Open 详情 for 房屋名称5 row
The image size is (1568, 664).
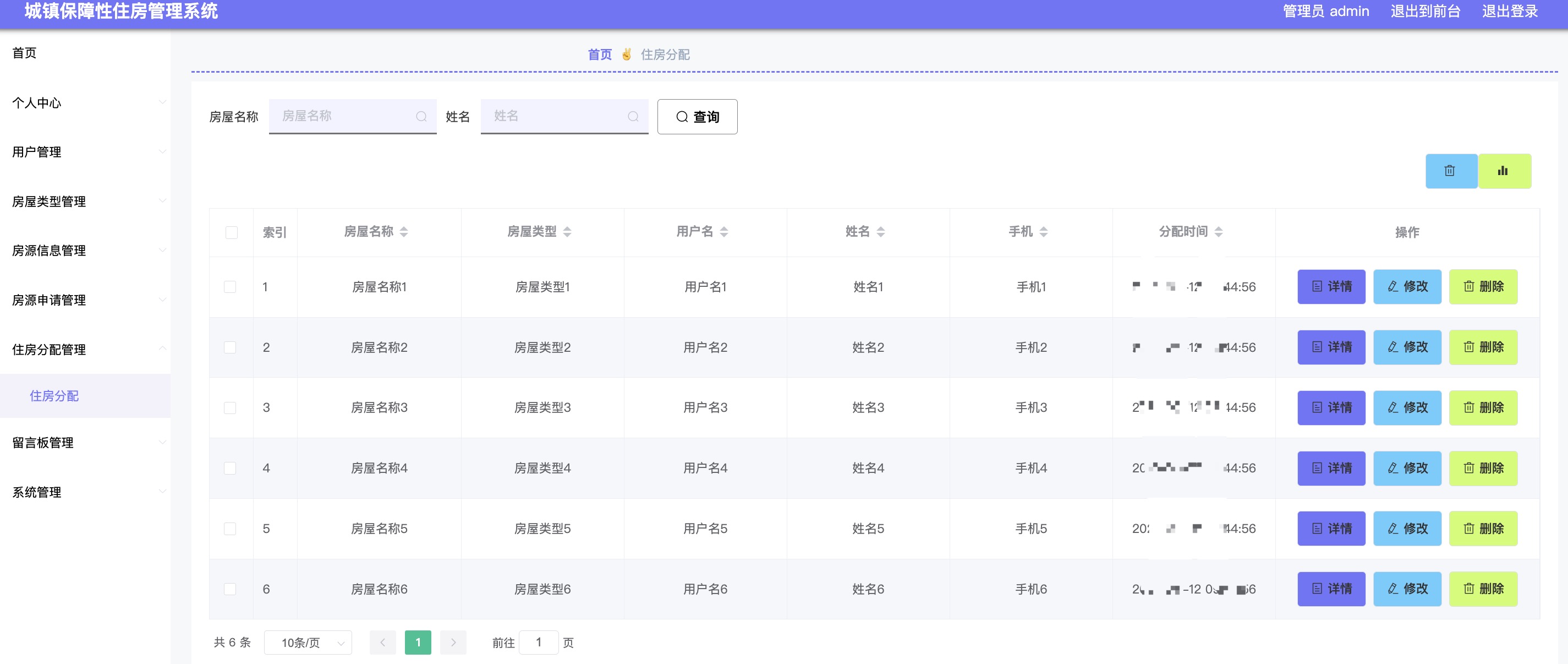click(x=1331, y=528)
